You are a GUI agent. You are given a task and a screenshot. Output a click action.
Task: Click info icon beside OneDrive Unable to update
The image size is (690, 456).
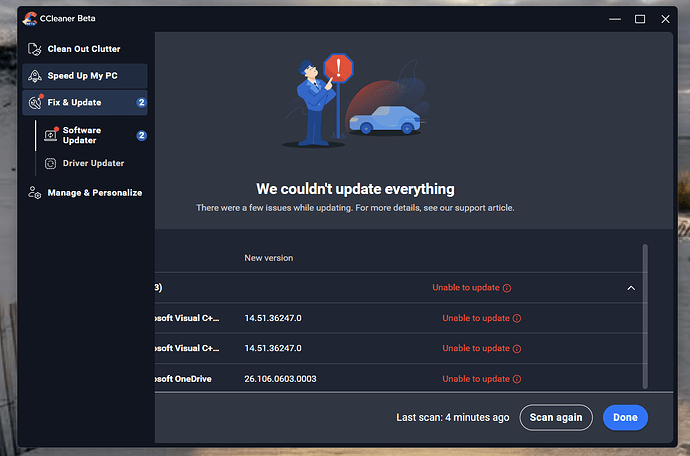click(517, 379)
